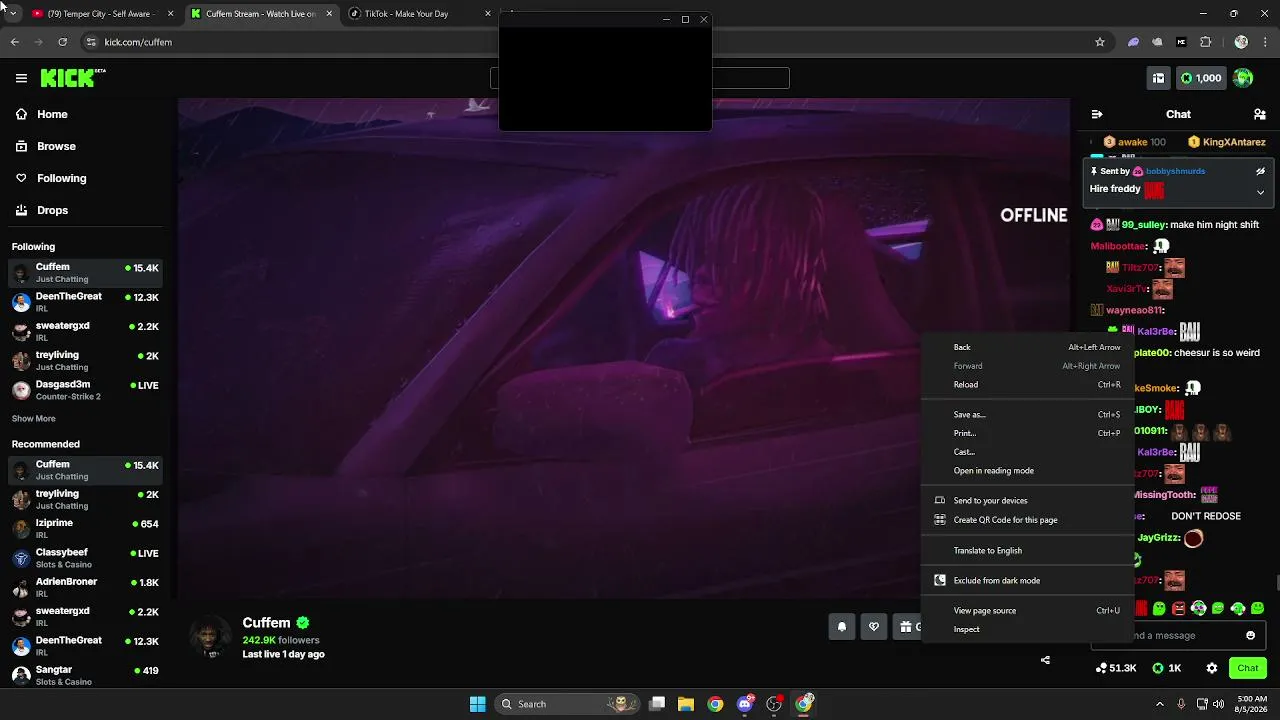Unfollow Cuffem with the heart button
This screenshot has height=720, width=1280.
[874, 627]
